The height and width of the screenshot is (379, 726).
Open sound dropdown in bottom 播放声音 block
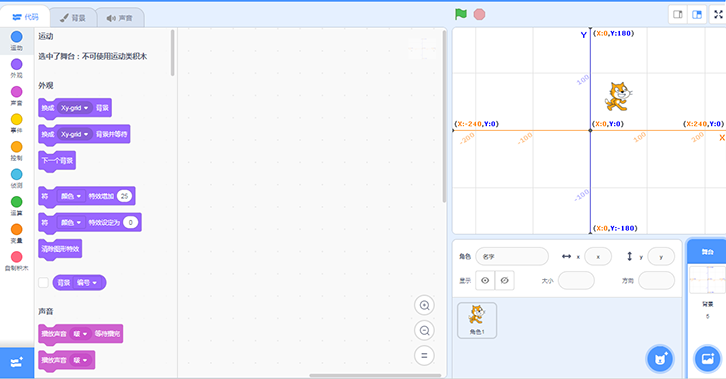coord(81,360)
